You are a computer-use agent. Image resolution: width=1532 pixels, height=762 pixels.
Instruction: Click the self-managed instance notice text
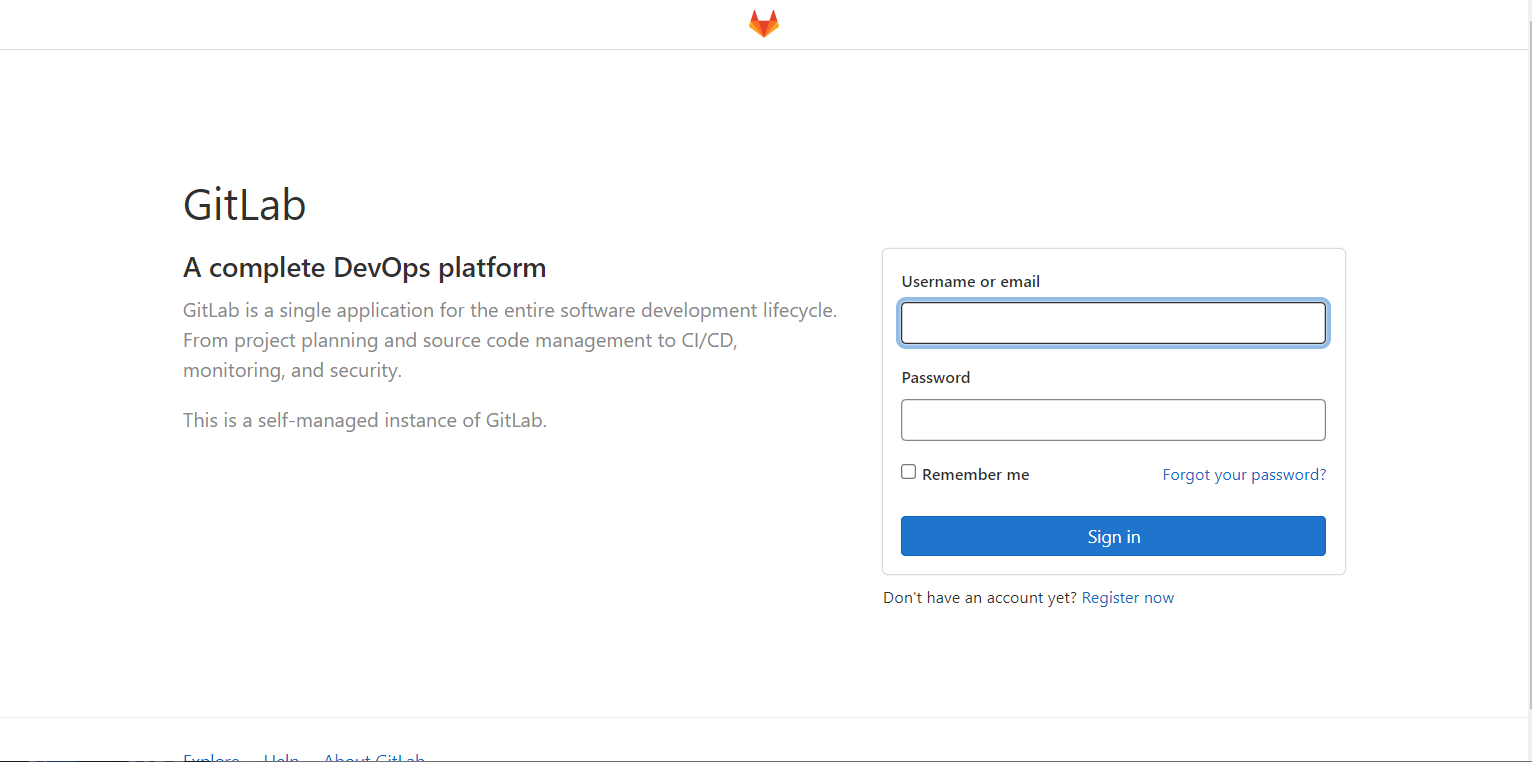(x=365, y=420)
